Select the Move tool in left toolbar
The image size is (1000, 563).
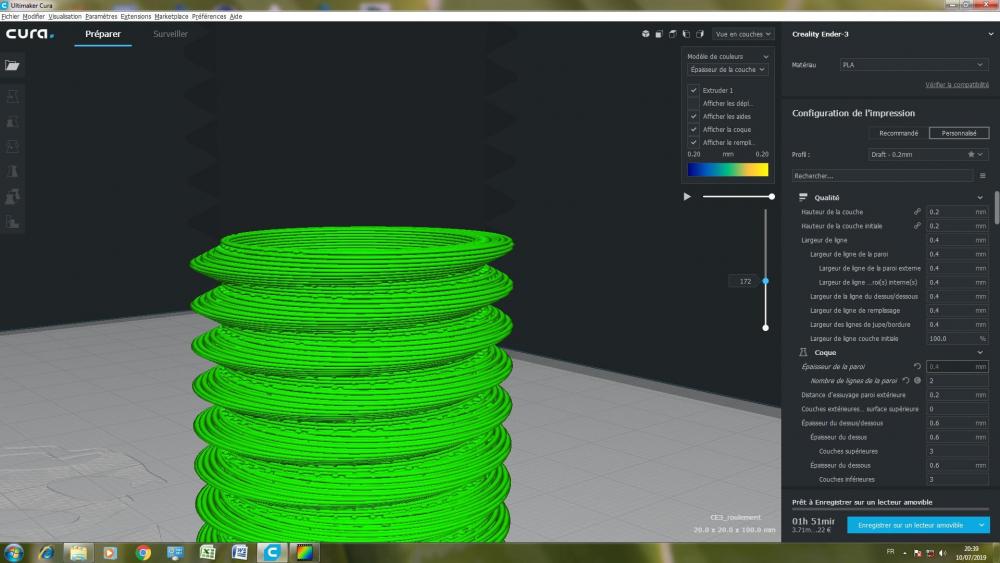[x=12, y=96]
